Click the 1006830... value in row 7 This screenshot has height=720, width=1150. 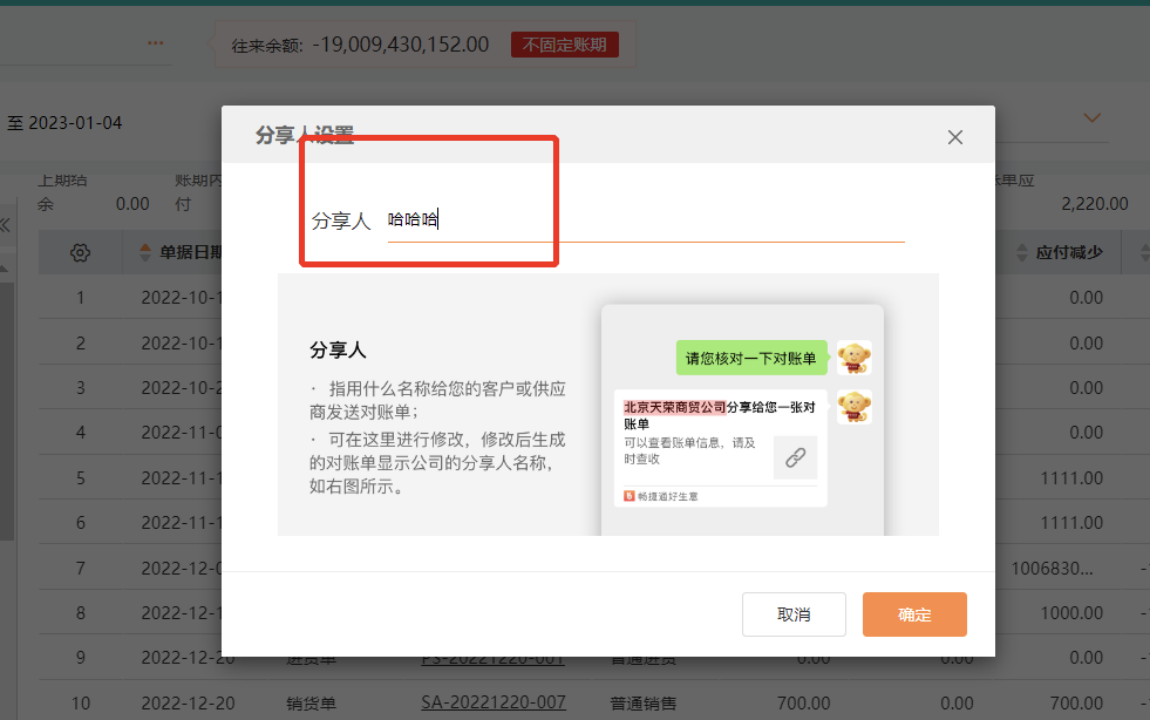point(1052,568)
